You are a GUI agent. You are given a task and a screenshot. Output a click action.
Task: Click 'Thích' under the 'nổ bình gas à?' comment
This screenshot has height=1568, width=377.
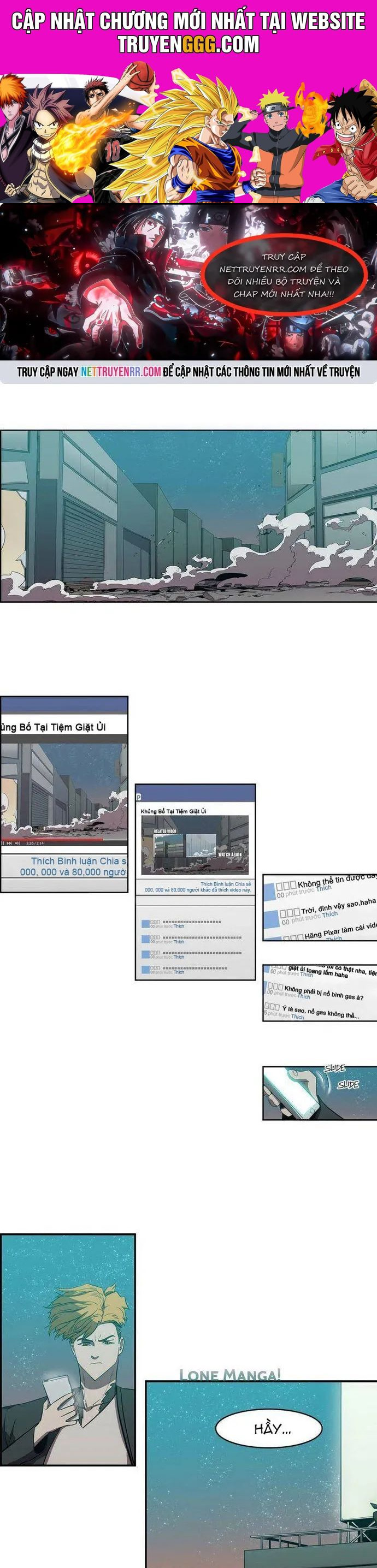tap(304, 996)
